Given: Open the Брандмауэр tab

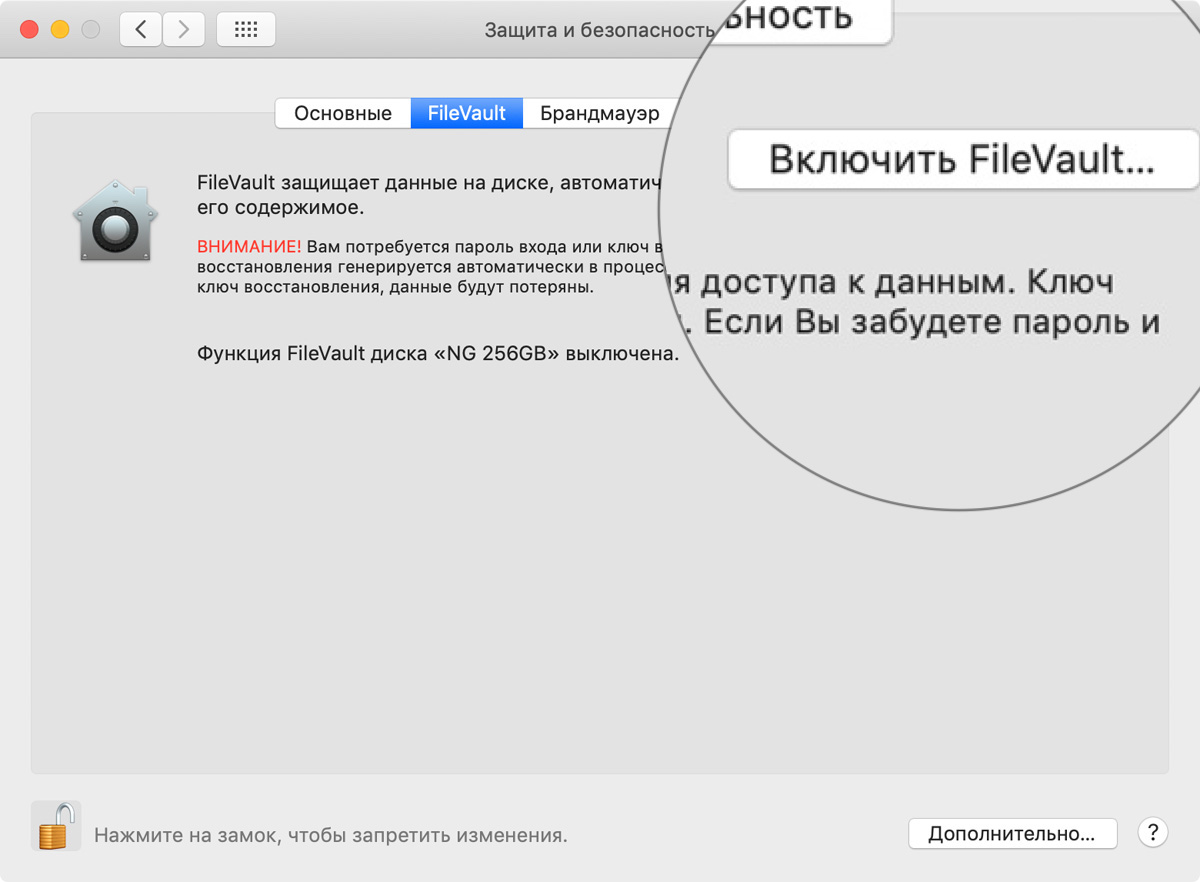Looking at the screenshot, I should [600, 113].
